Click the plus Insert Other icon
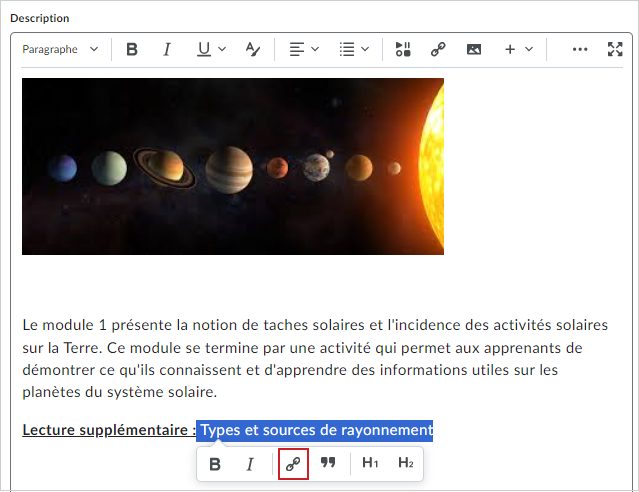 point(510,49)
